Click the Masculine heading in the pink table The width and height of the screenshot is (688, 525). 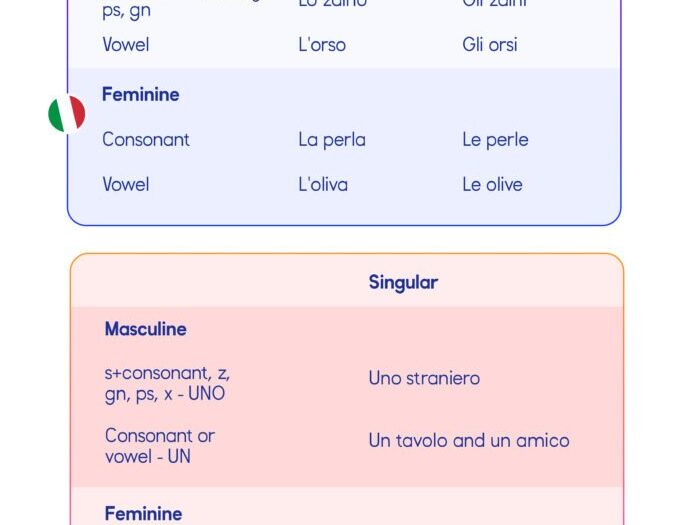coord(145,329)
